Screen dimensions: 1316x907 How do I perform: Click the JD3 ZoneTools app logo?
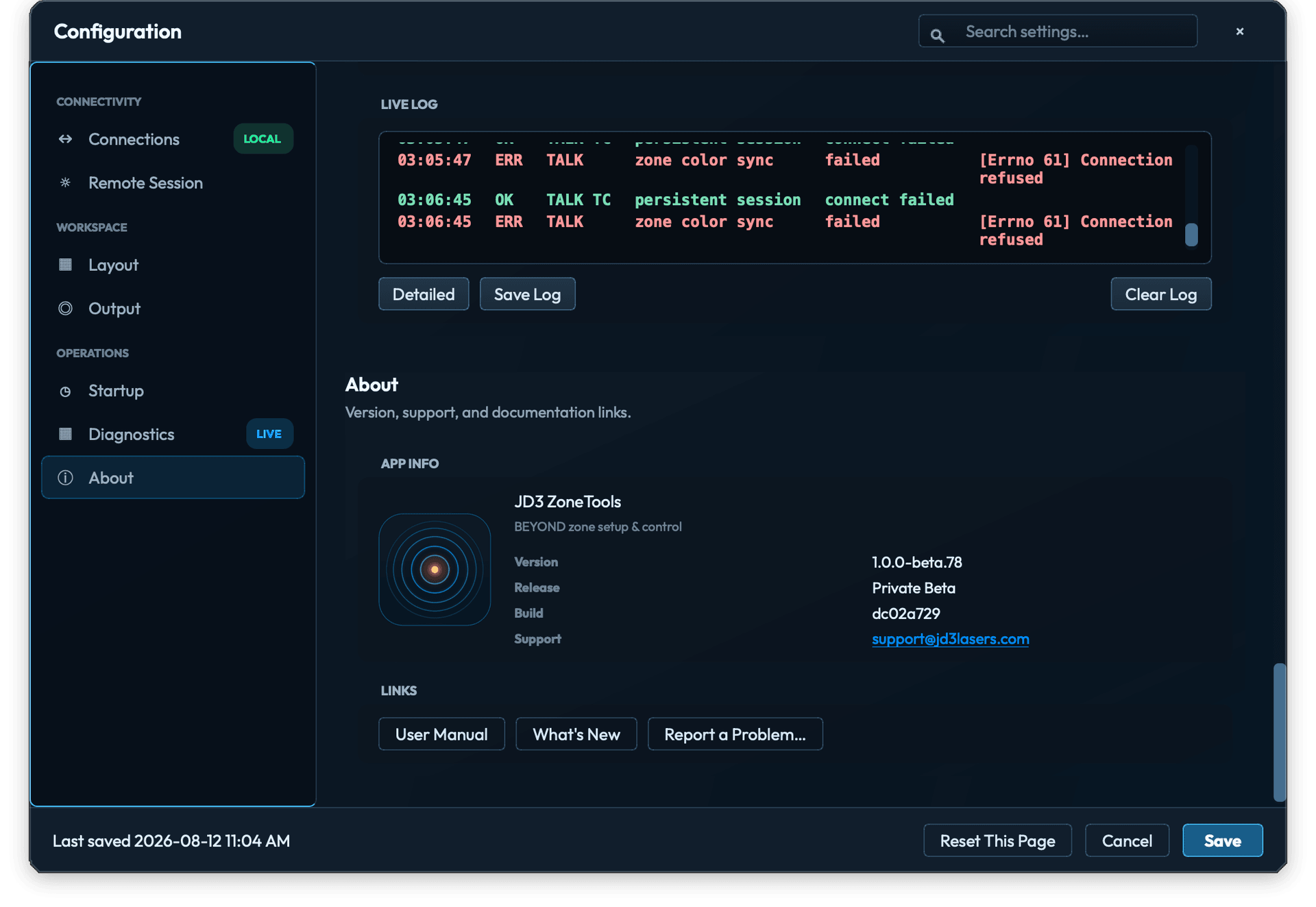(x=435, y=569)
